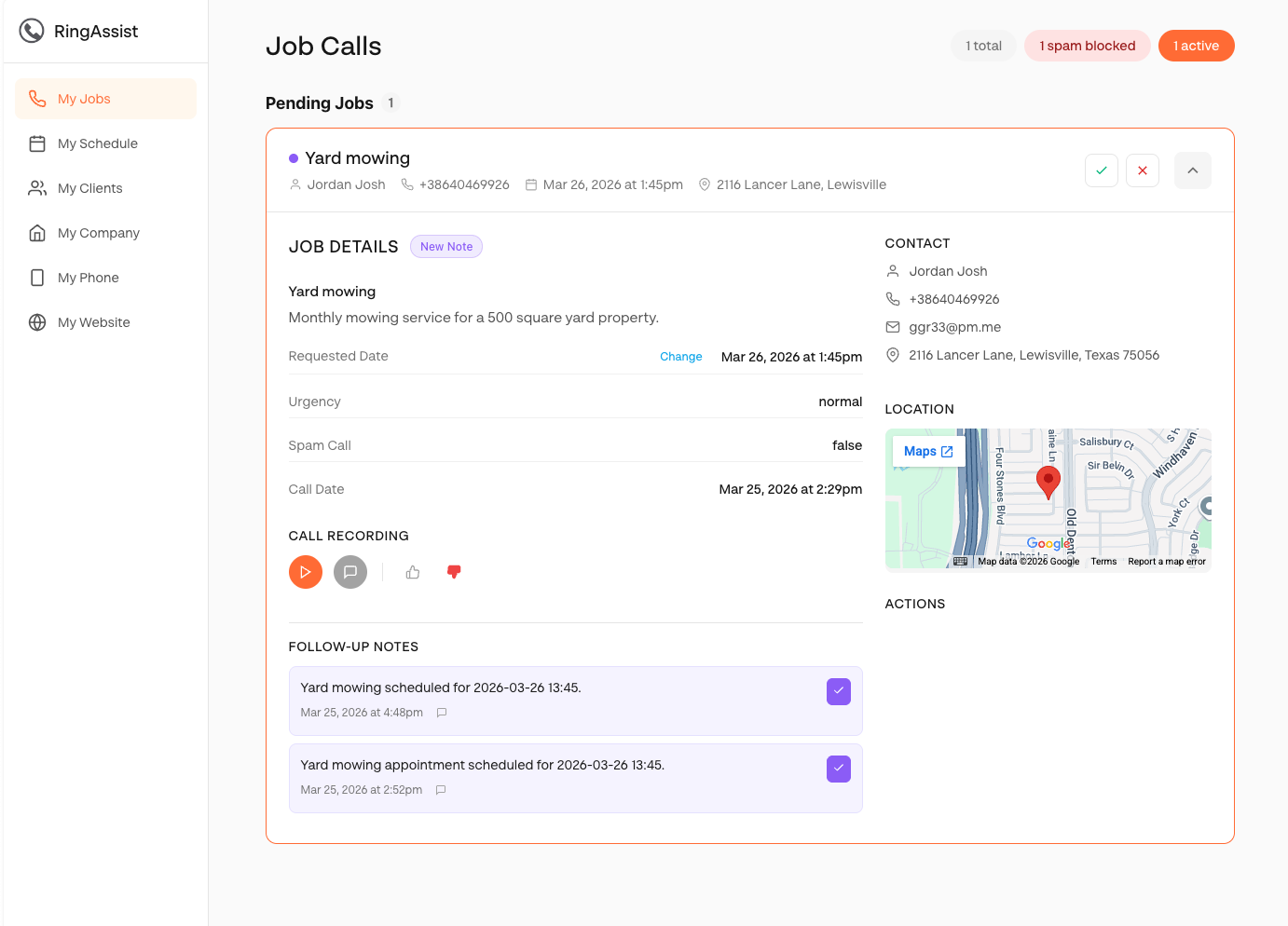This screenshot has width=1288, height=926.
Task: Navigate to My Company
Action: (x=105, y=233)
